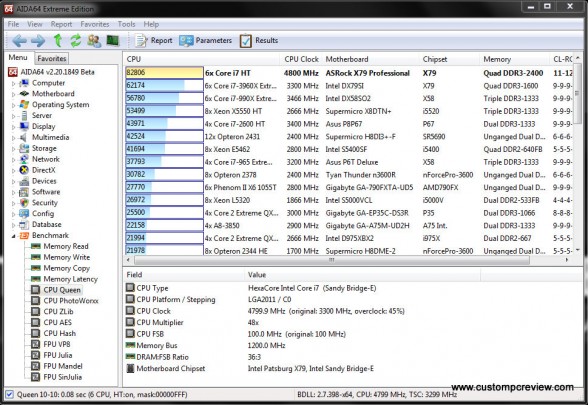
Task: Select the FPU Julia benchmark item
Action: 57,355
